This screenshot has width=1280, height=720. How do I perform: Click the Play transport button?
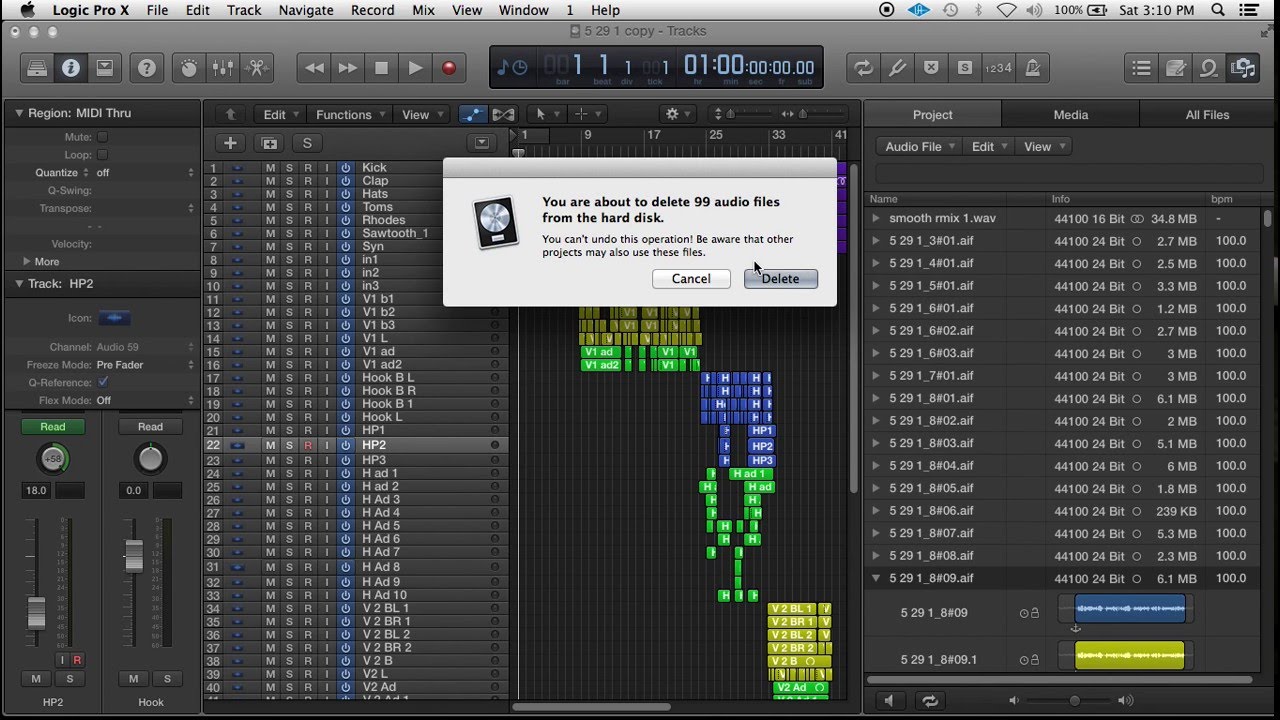pyautogui.click(x=415, y=68)
